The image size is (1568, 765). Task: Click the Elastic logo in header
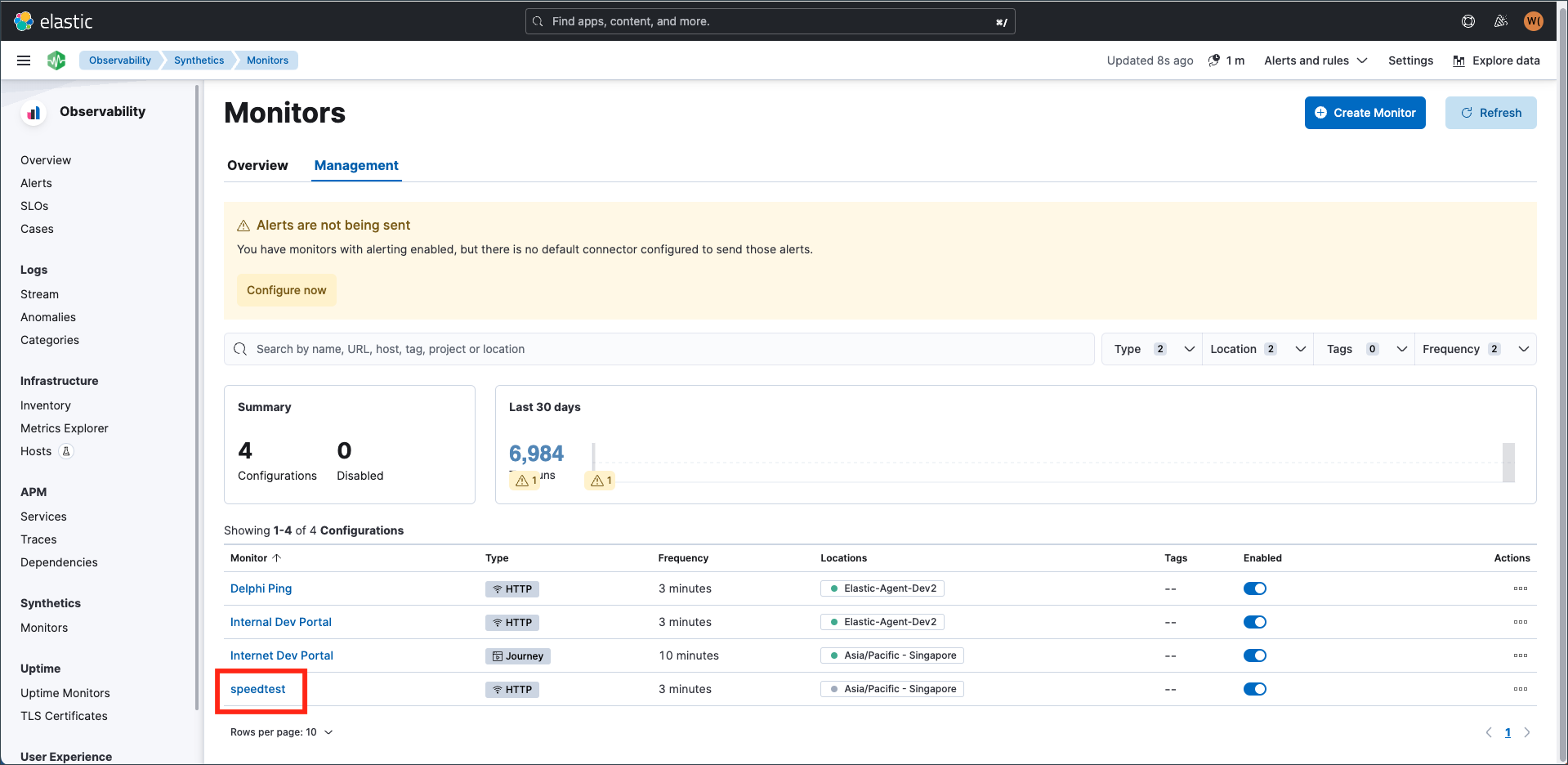[x=54, y=21]
